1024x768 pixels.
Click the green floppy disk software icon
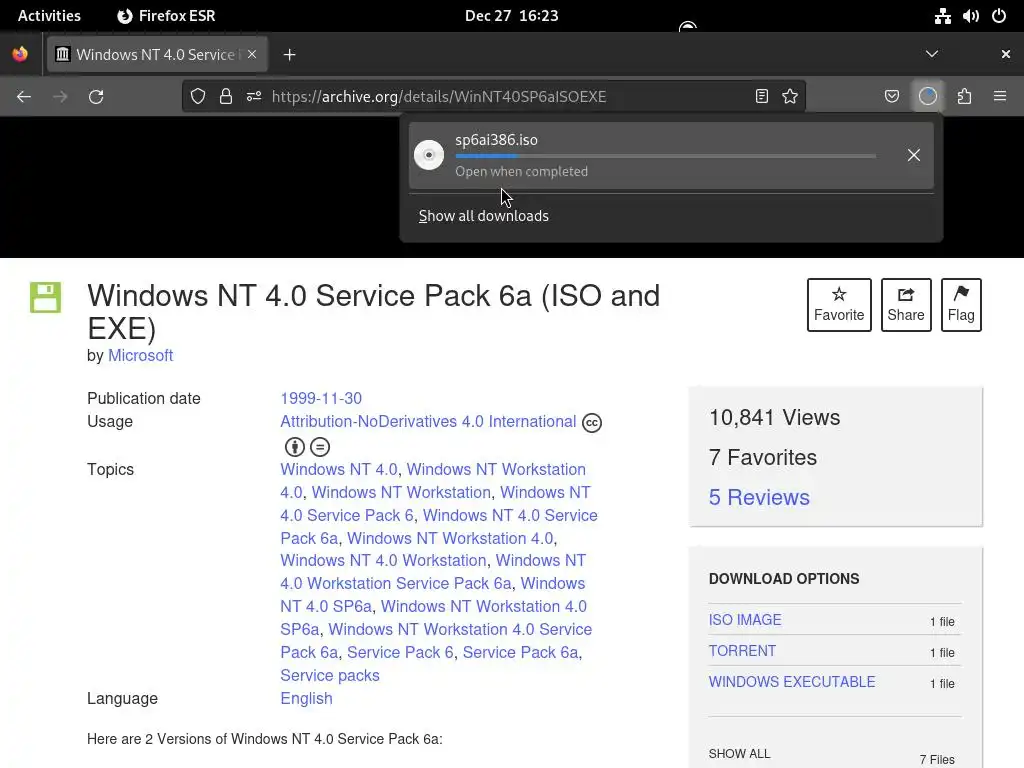click(x=45, y=297)
